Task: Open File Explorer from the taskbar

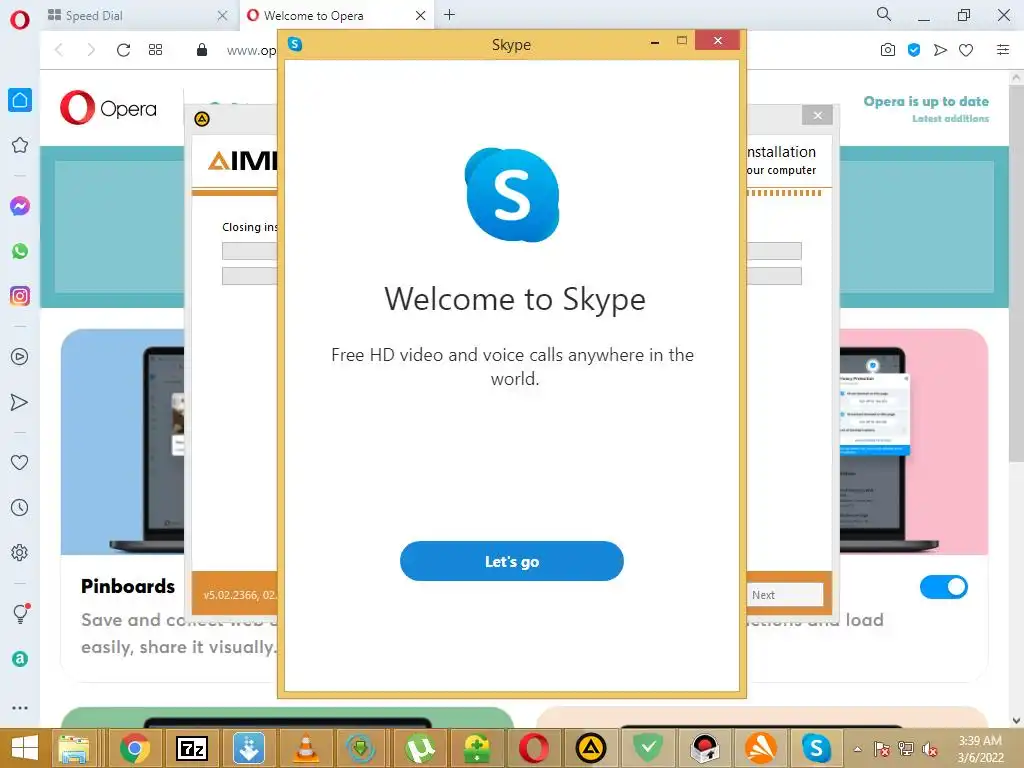Action: tap(74, 748)
